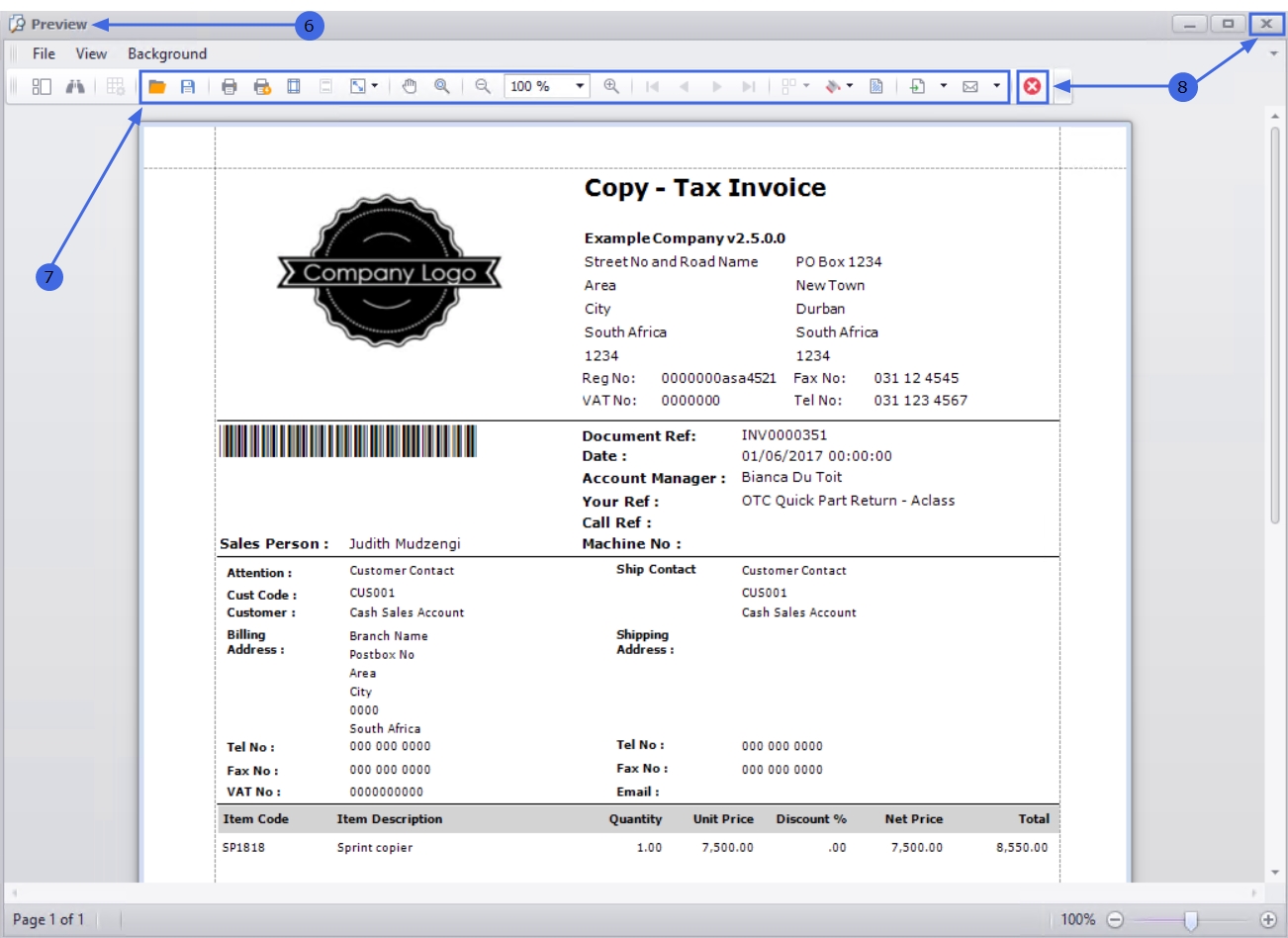Click the Watermark icon in the toolbar
Viewport: 1288px width, 938px height.
tap(876, 87)
